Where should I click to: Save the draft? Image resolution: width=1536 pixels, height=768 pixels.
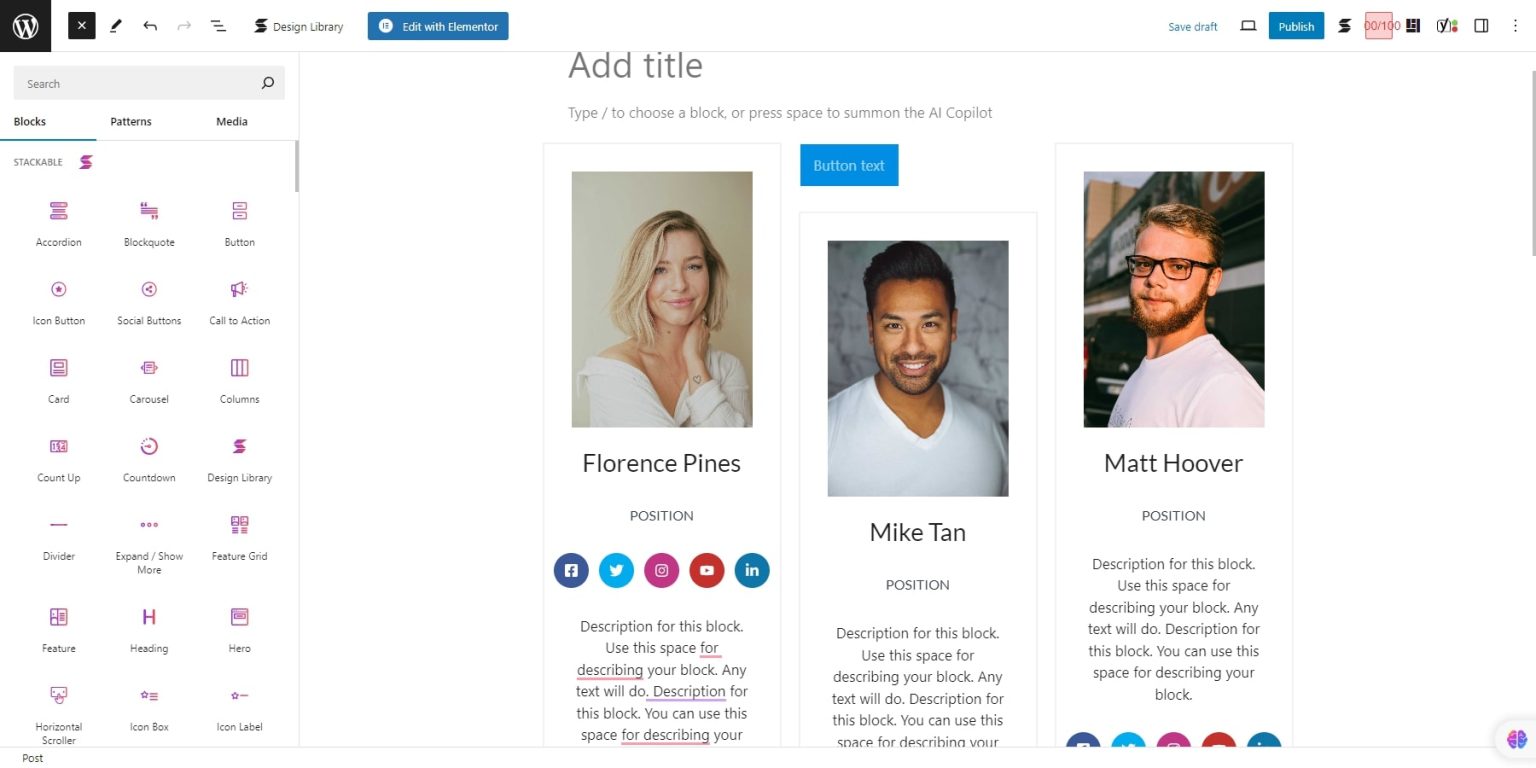point(1192,26)
